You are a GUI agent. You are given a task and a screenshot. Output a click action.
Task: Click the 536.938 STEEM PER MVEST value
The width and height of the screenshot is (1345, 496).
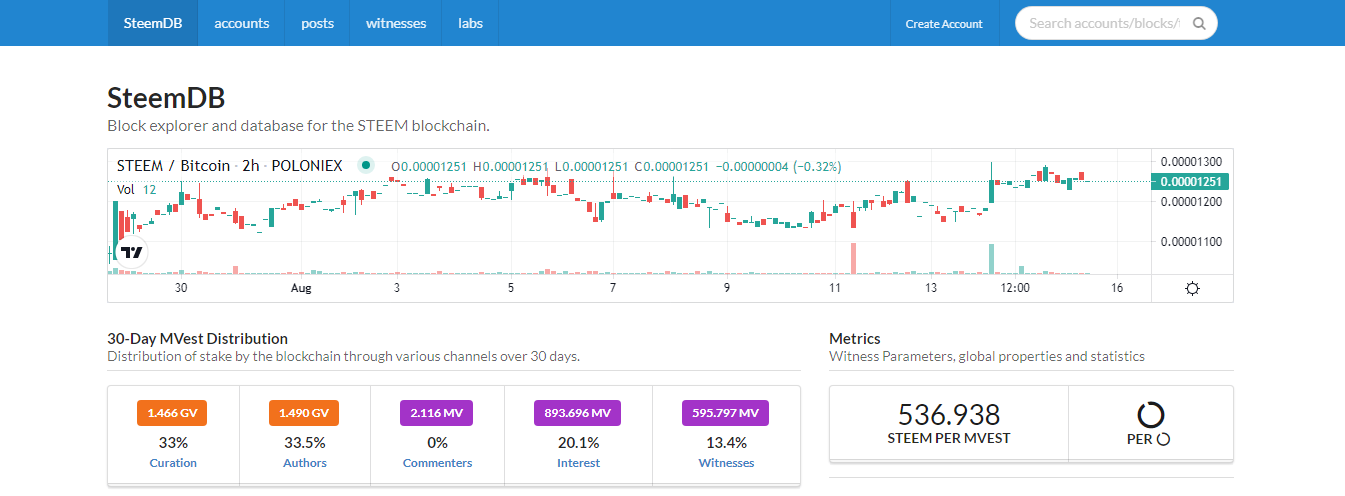pos(949,414)
